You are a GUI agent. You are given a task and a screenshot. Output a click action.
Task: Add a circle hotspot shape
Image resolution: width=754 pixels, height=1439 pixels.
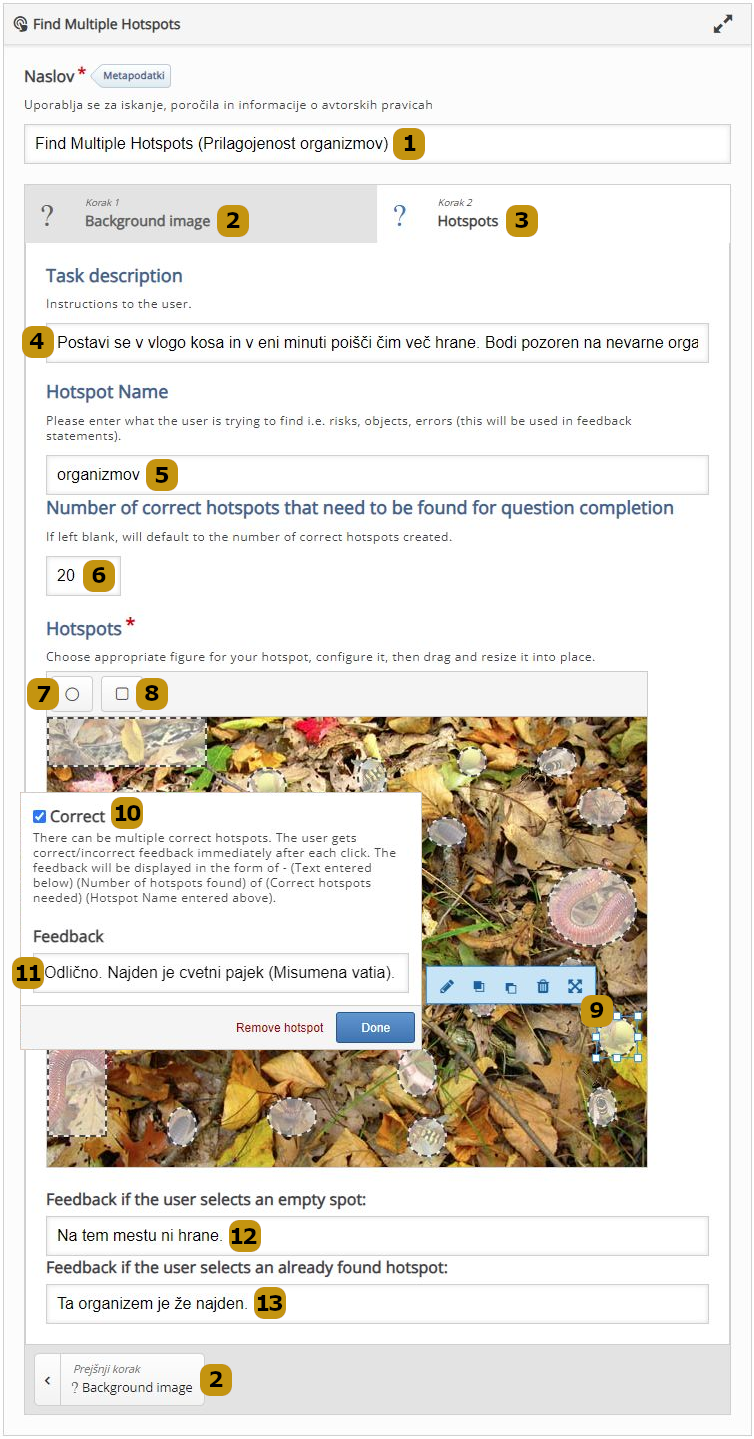[x=72, y=693]
